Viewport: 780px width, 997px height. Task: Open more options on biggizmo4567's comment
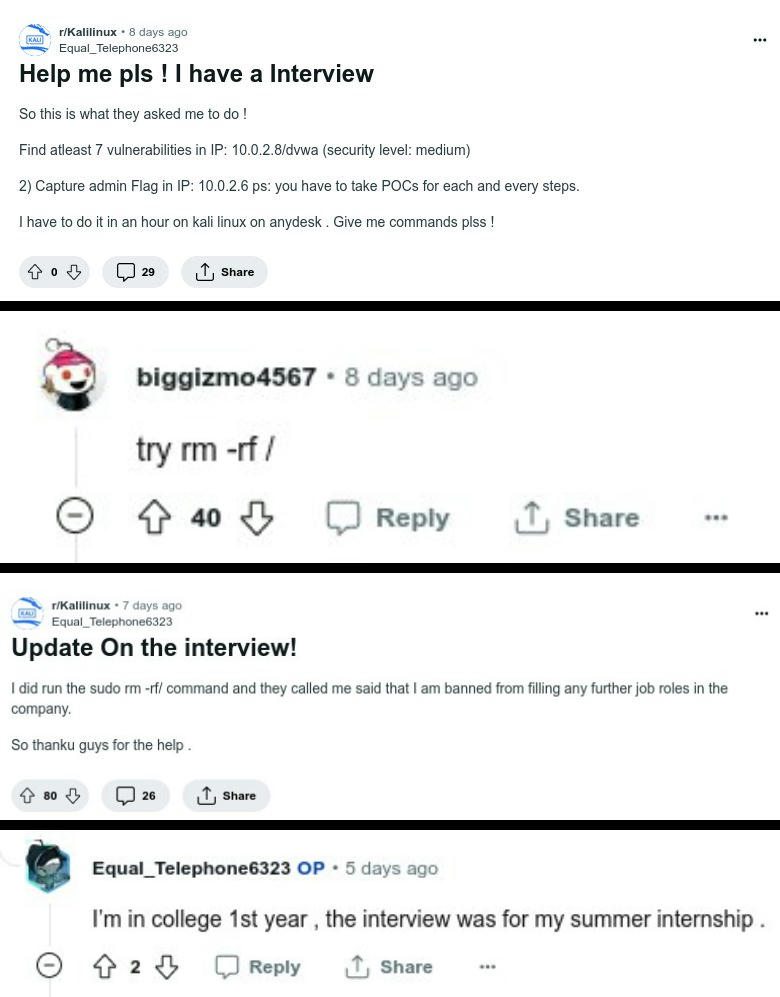(x=716, y=517)
